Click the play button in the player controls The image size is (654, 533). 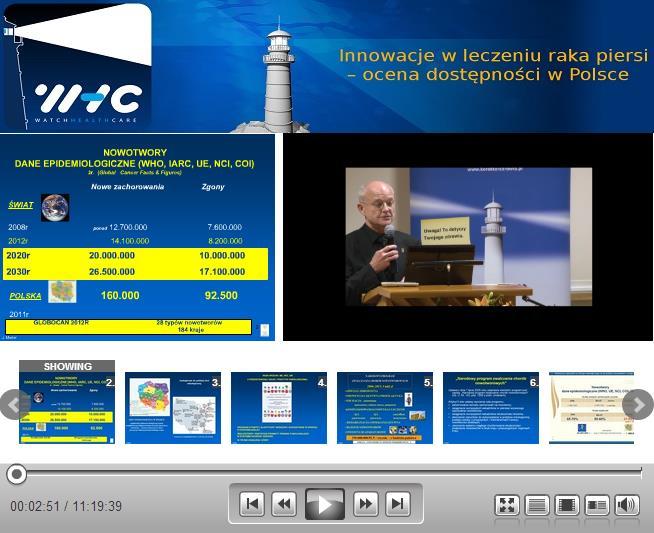coord(324,504)
